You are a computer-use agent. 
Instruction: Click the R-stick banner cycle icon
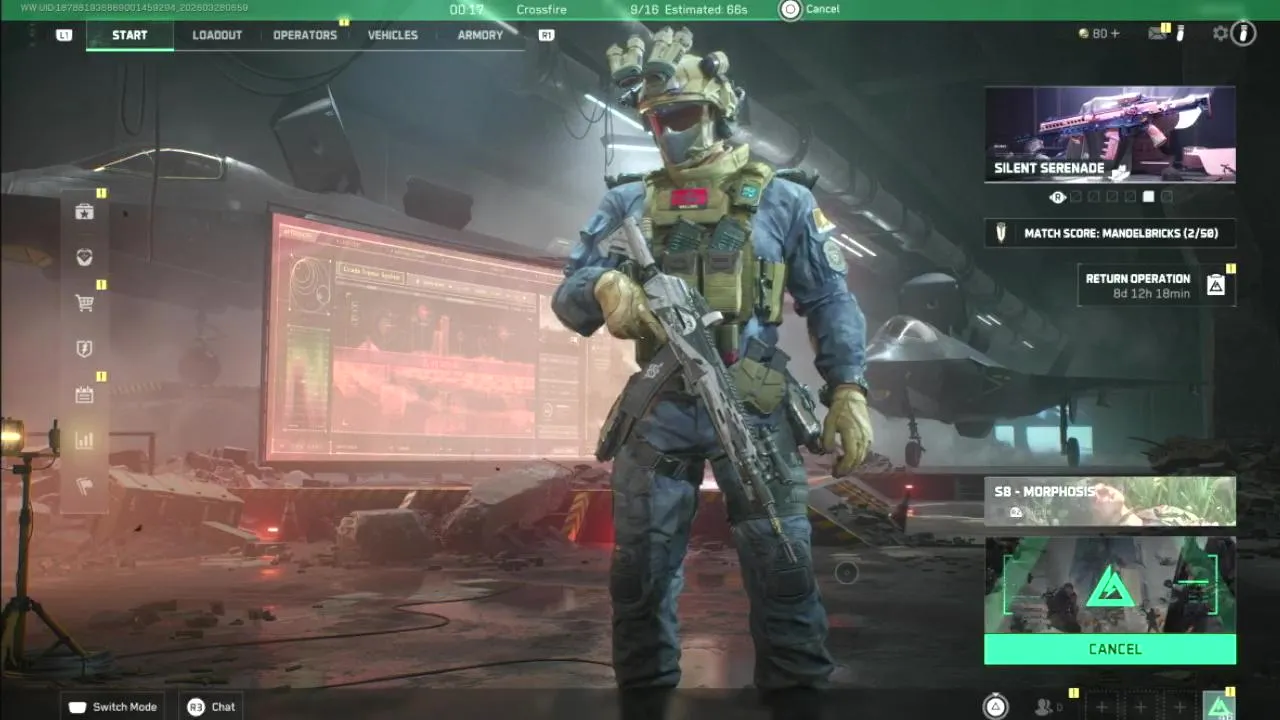coord(1057,197)
